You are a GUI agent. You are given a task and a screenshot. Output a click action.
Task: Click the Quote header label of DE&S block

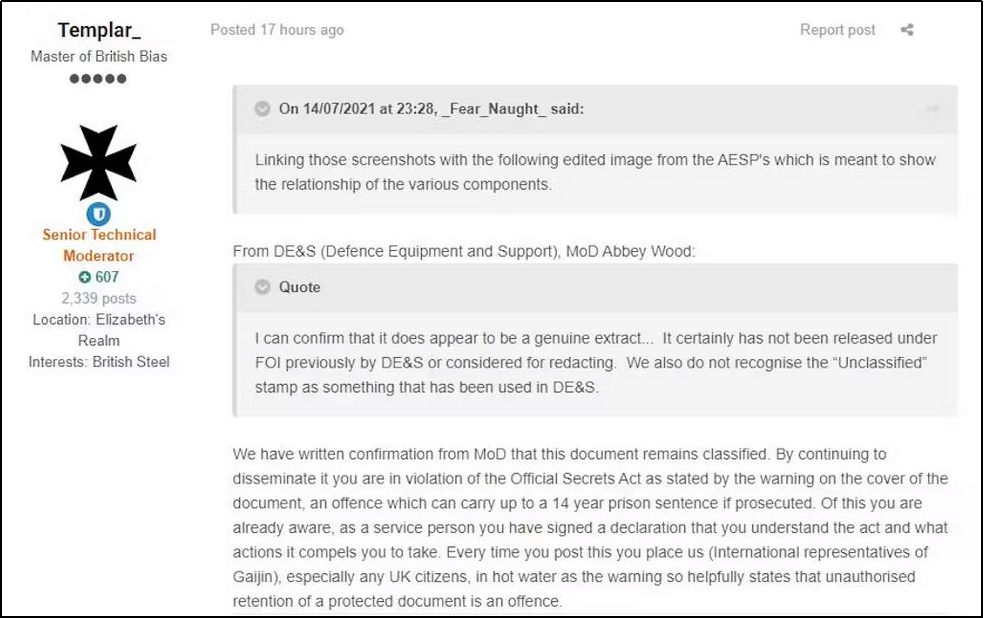pos(300,287)
